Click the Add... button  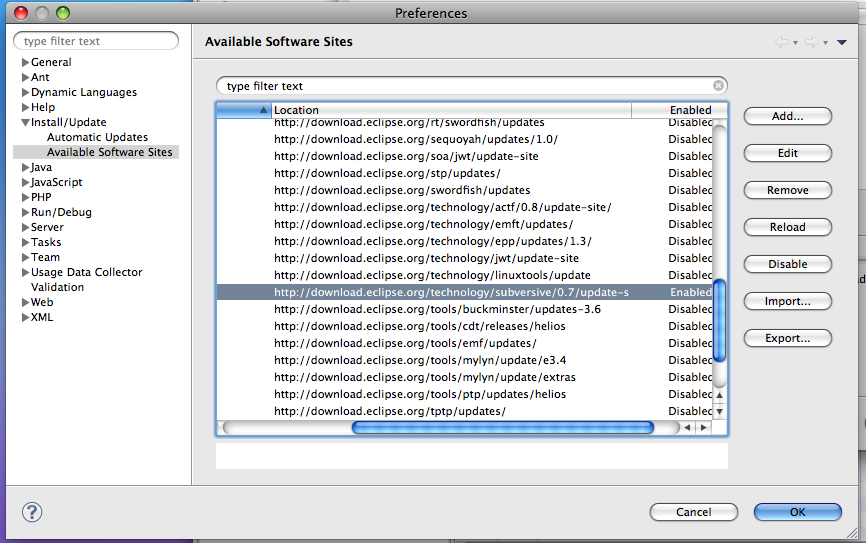click(x=787, y=116)
